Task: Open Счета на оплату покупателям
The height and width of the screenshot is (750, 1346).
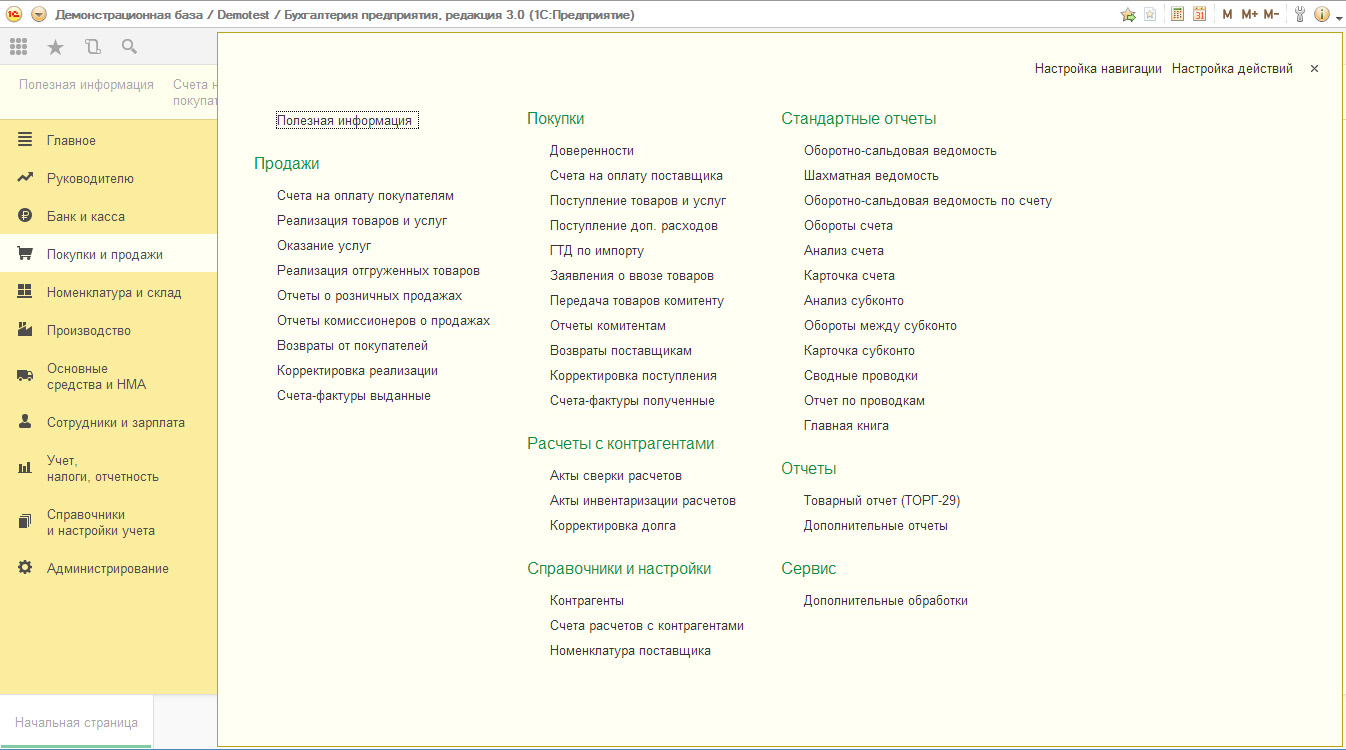Action: pyautogui.click(x=365, y=196)
